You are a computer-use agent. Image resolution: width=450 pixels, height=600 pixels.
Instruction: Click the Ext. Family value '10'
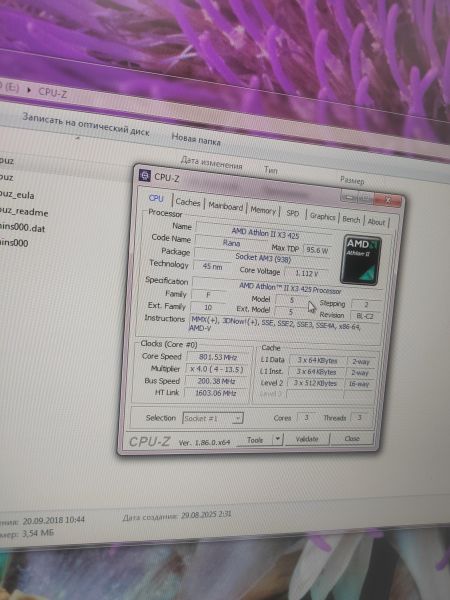[x=208, y=307]
